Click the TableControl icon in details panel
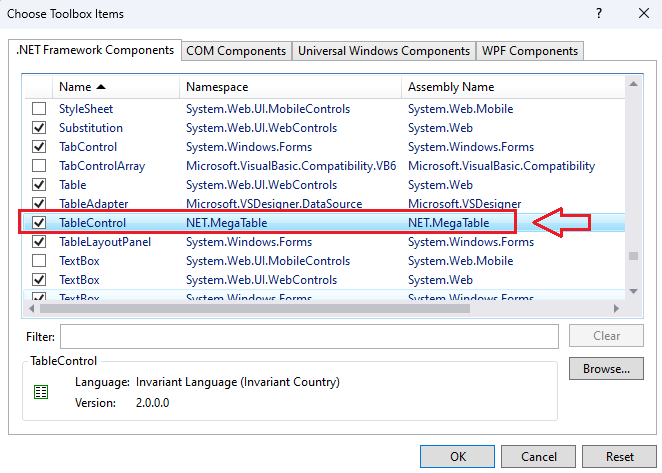Viewport: 662px width, 473px height. [40, 392]
